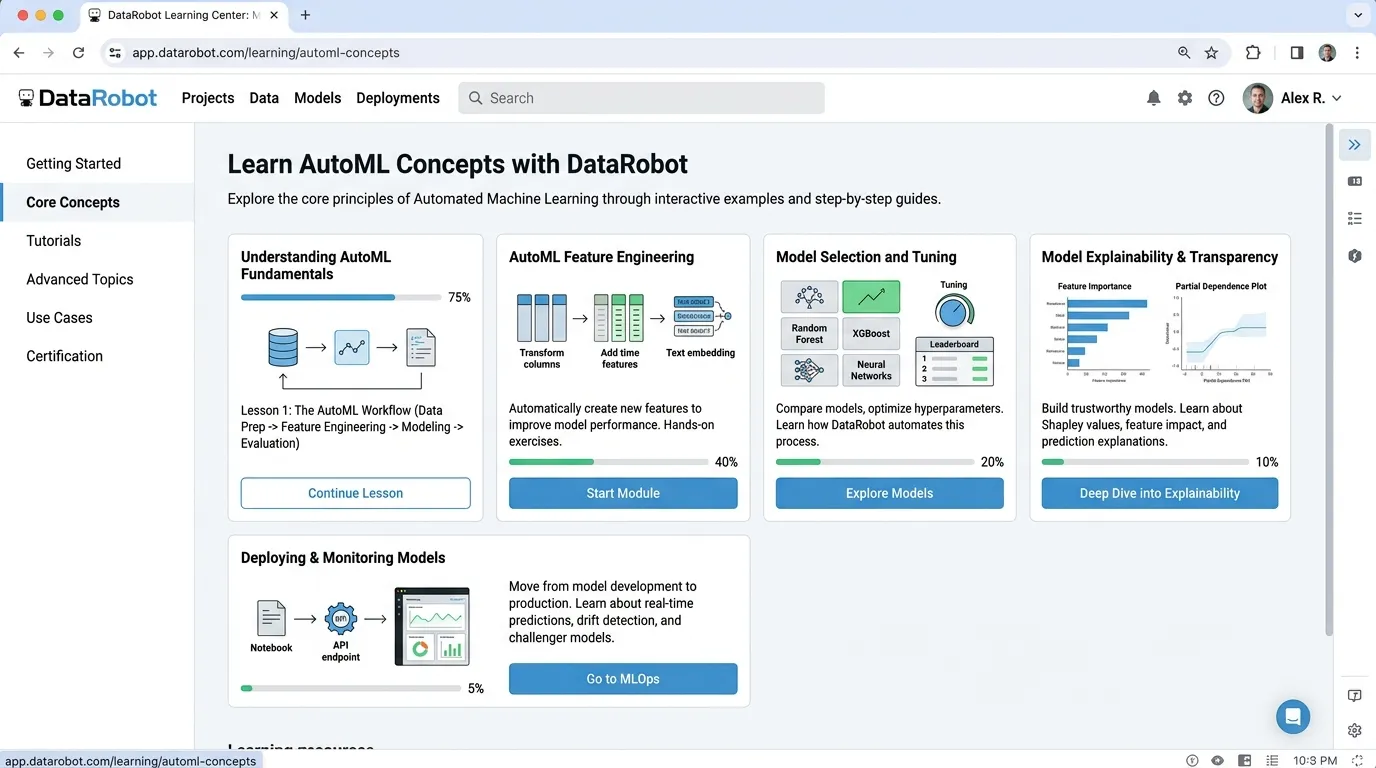Expand the browser tab list chevron
This screenshot has width=1376, height=768.
[1357, 15]
